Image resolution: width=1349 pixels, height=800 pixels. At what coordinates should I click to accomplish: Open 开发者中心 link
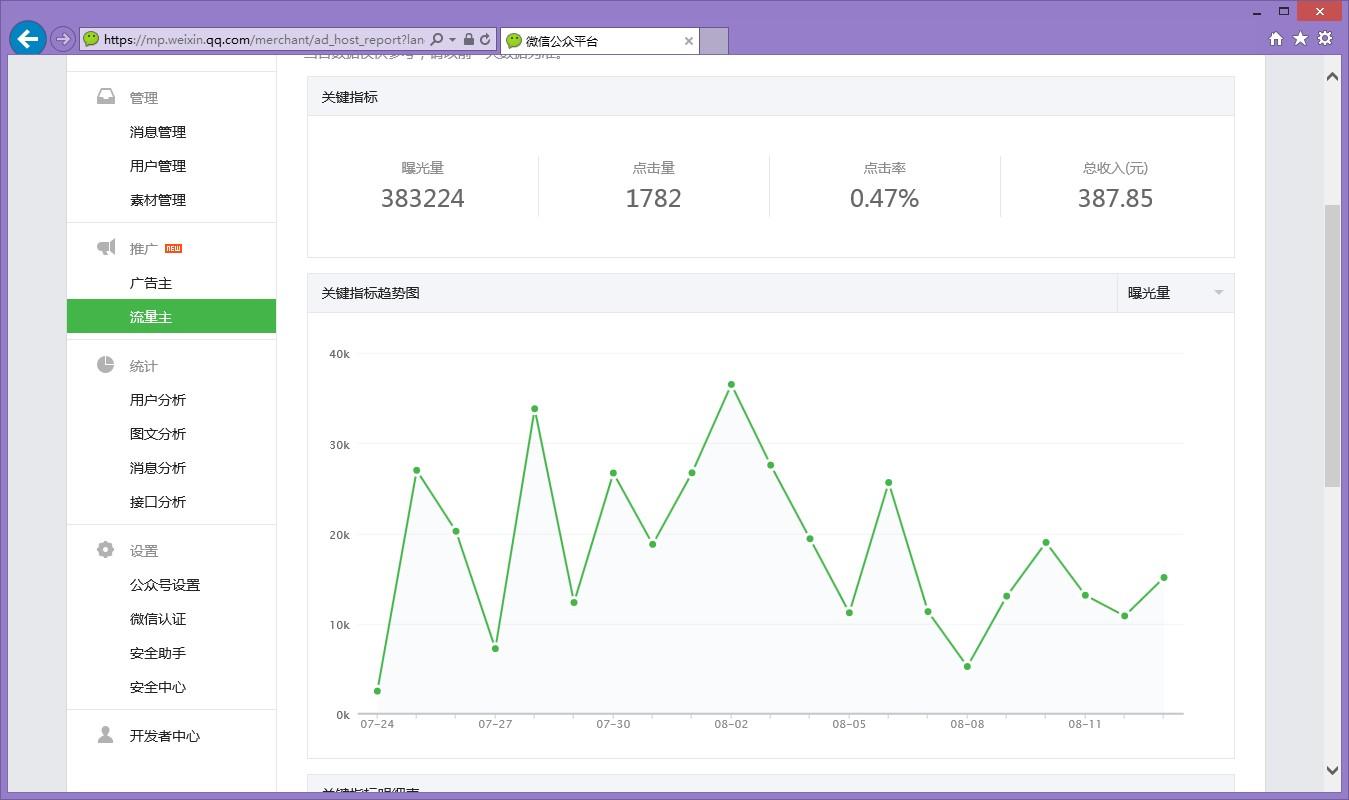pos(164,736)
